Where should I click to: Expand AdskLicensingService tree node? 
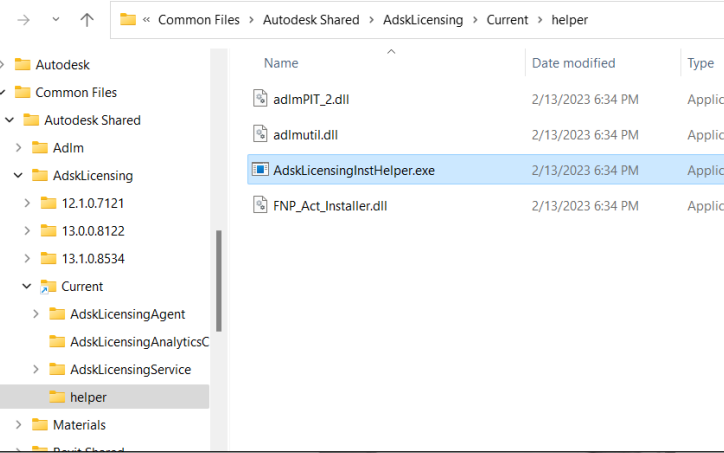pos(36,369)
